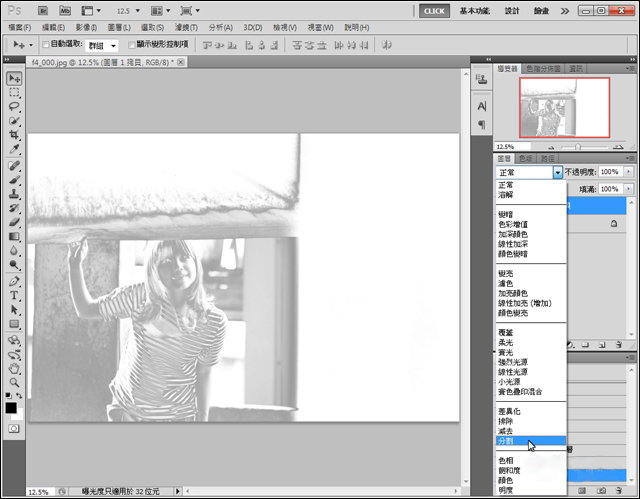
Task: Choose 色彩增值 blend mode
Action: click(x=513, y=224)
